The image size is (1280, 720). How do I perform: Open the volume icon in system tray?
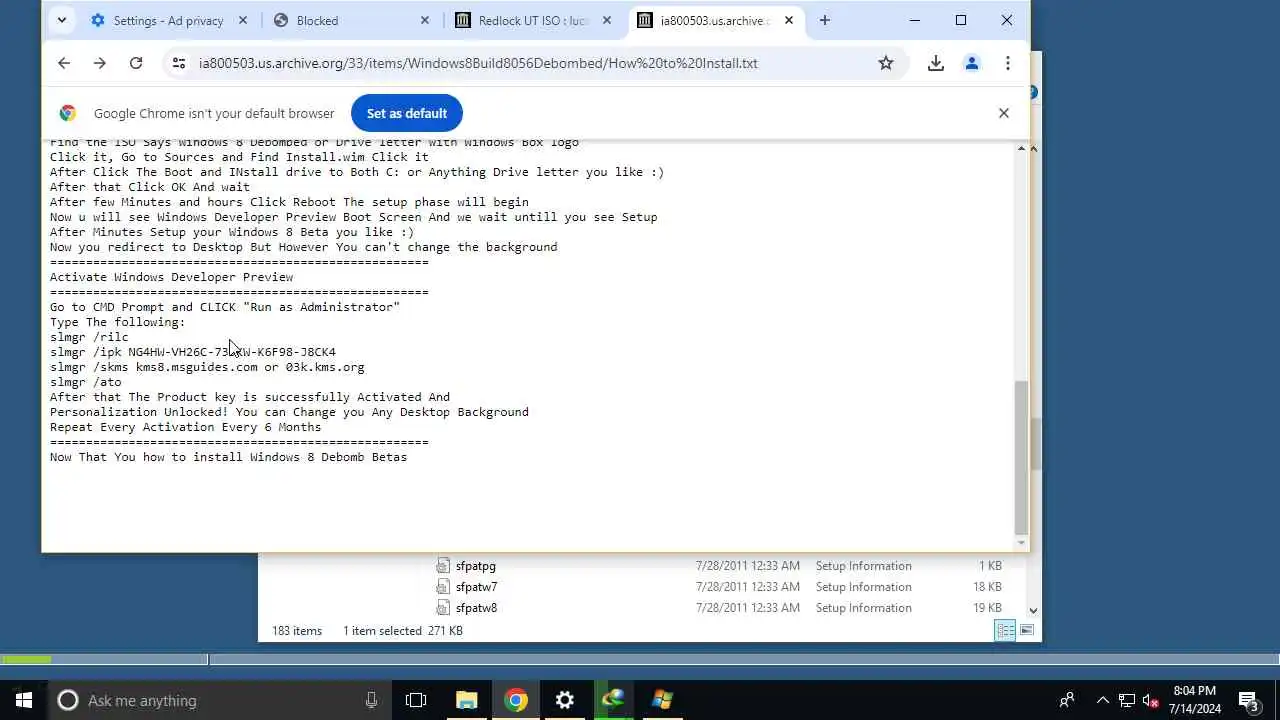[1150, 700]
